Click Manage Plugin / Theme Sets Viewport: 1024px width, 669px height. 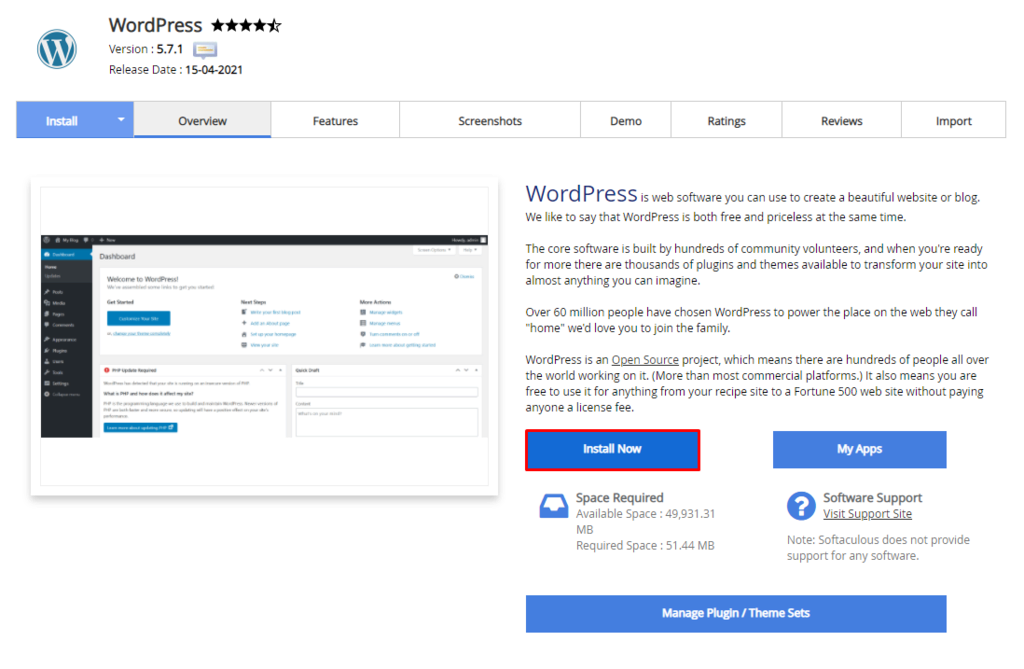[736, 613]
